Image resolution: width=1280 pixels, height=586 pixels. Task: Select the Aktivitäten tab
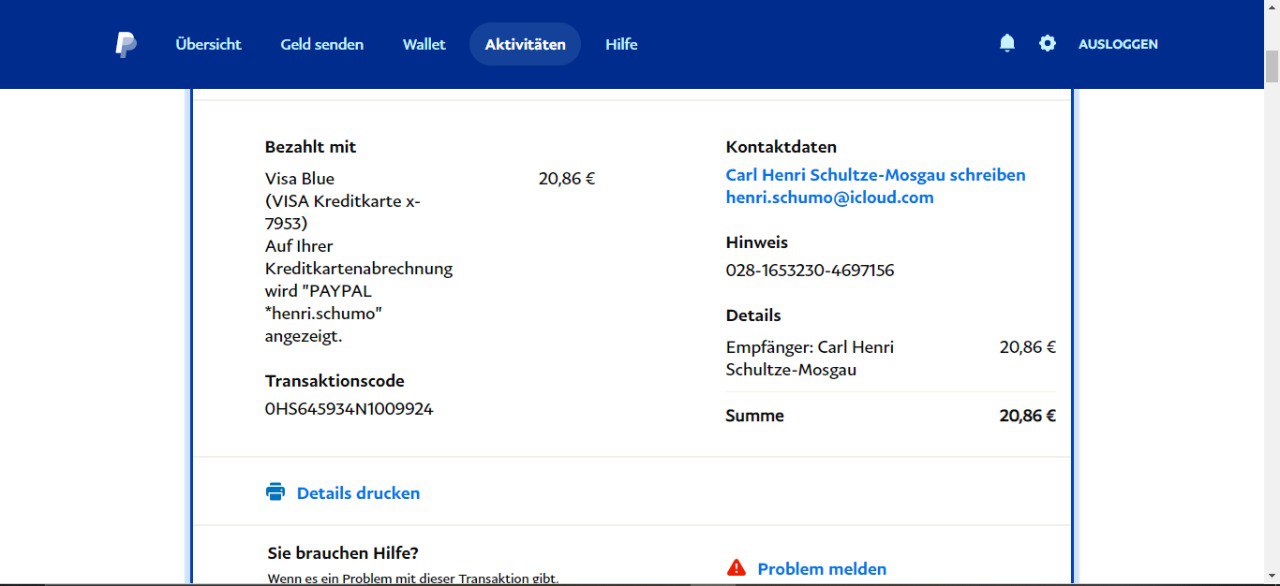coord(525,44)
